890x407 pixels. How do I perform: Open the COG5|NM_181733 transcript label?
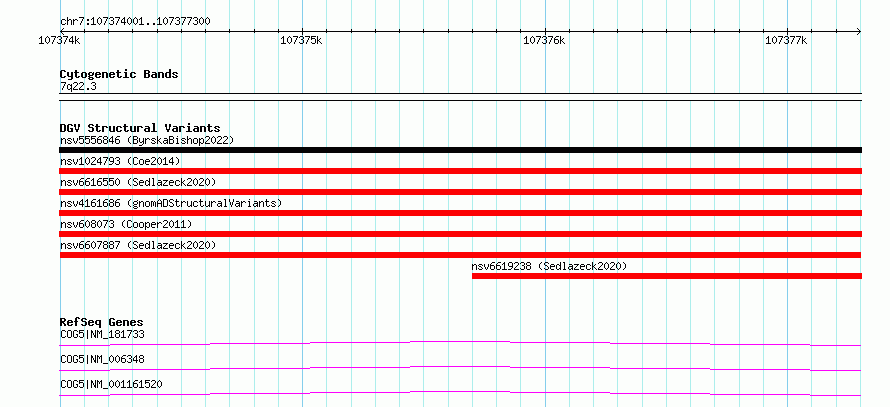click(102, 334)
